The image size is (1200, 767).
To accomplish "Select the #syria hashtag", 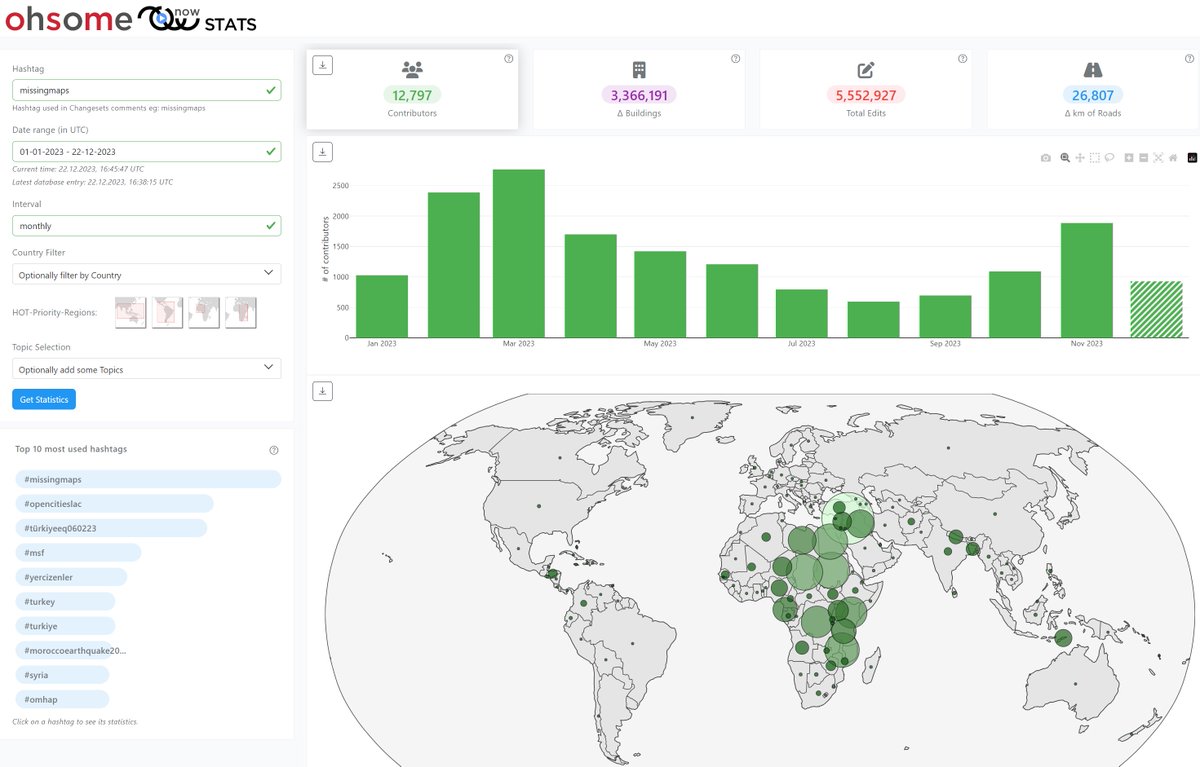I will click(x=62, y=675).
